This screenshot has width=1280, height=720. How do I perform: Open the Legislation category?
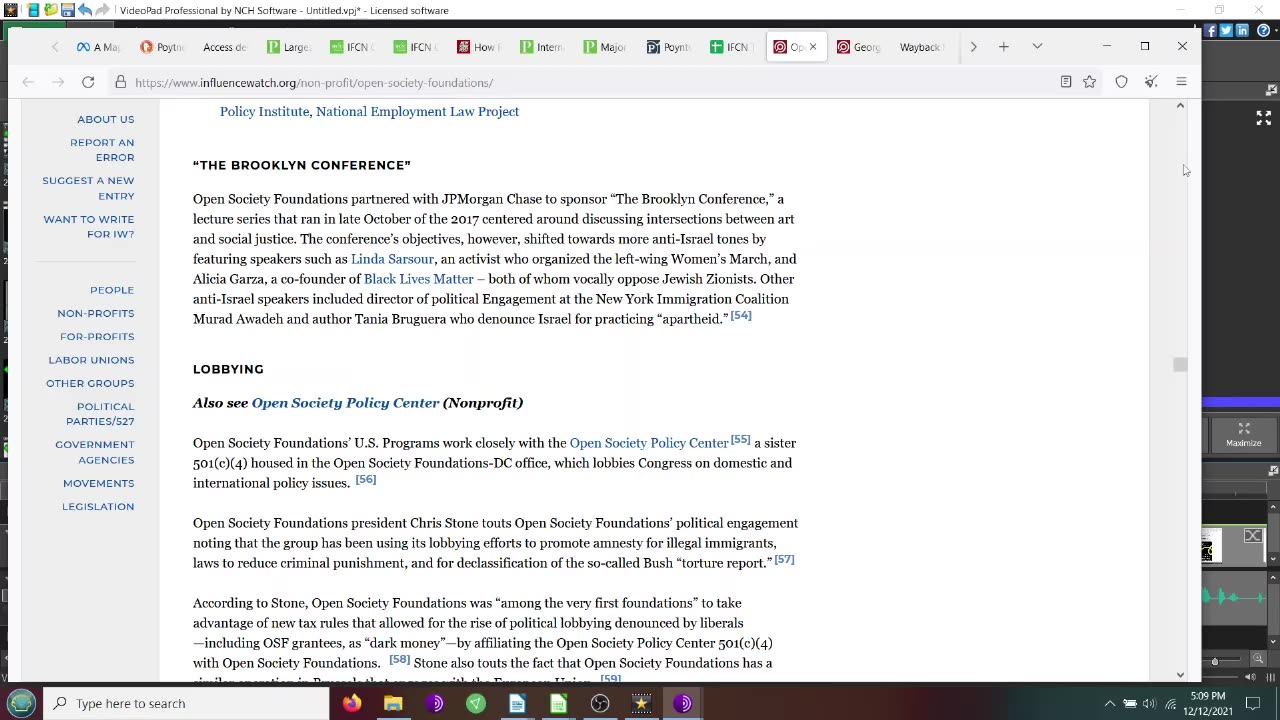tap(98, 506)
